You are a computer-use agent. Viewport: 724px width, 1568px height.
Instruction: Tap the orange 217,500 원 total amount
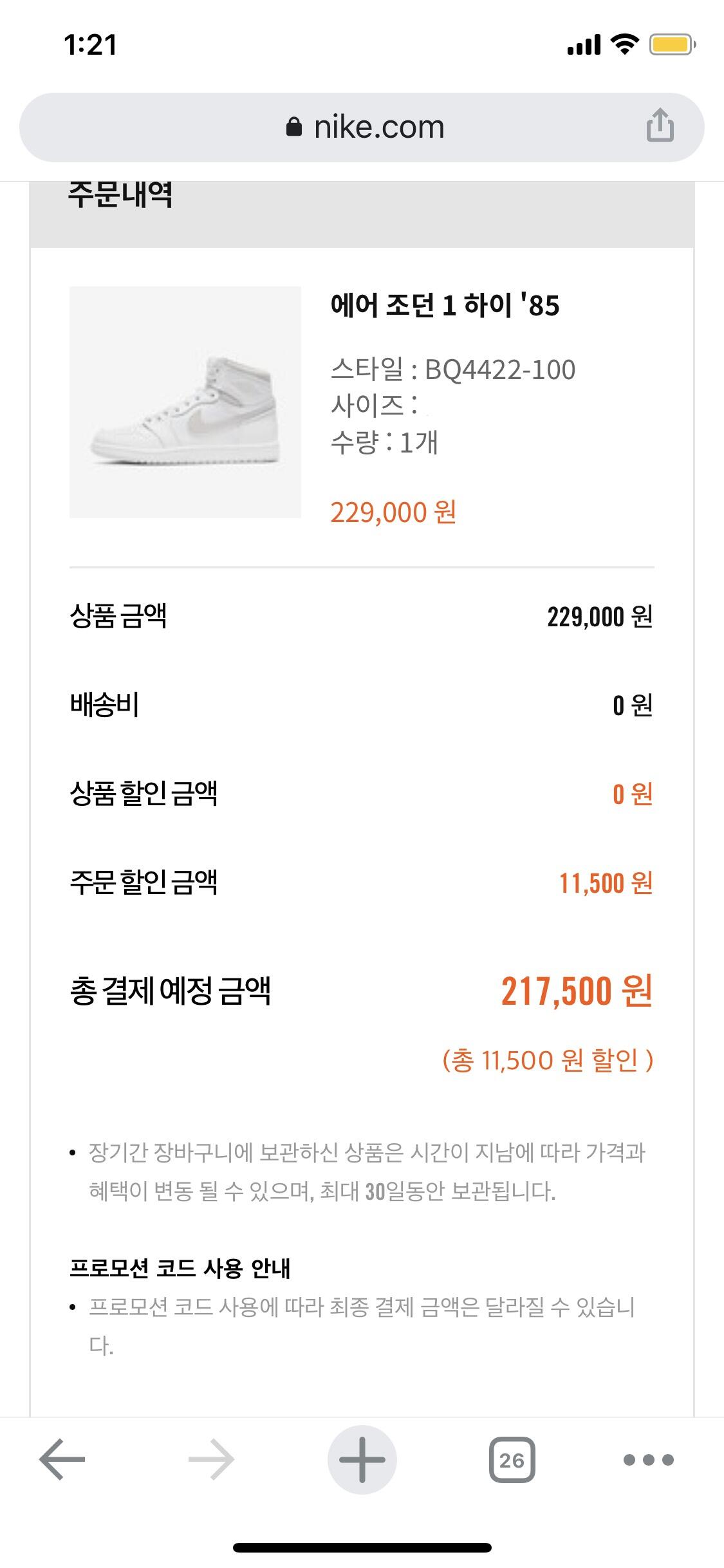577,991
